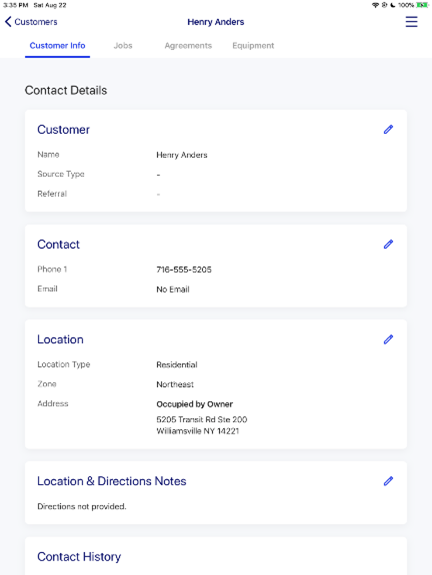Viewport: 432px width, 575px height.
Task: Open the Equipment tab
Action: (253, 45)
